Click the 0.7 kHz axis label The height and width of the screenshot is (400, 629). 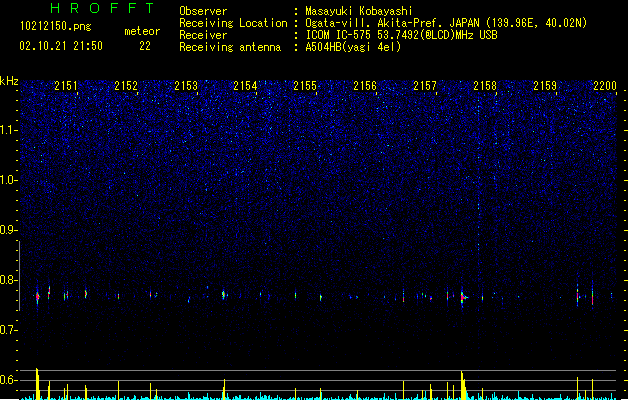pos(8,330)
